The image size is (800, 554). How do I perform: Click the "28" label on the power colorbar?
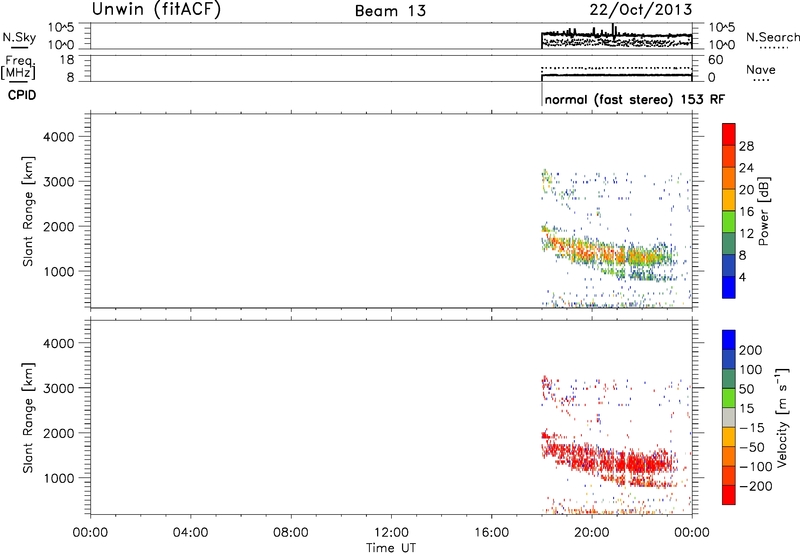click(x=746, y=146)
